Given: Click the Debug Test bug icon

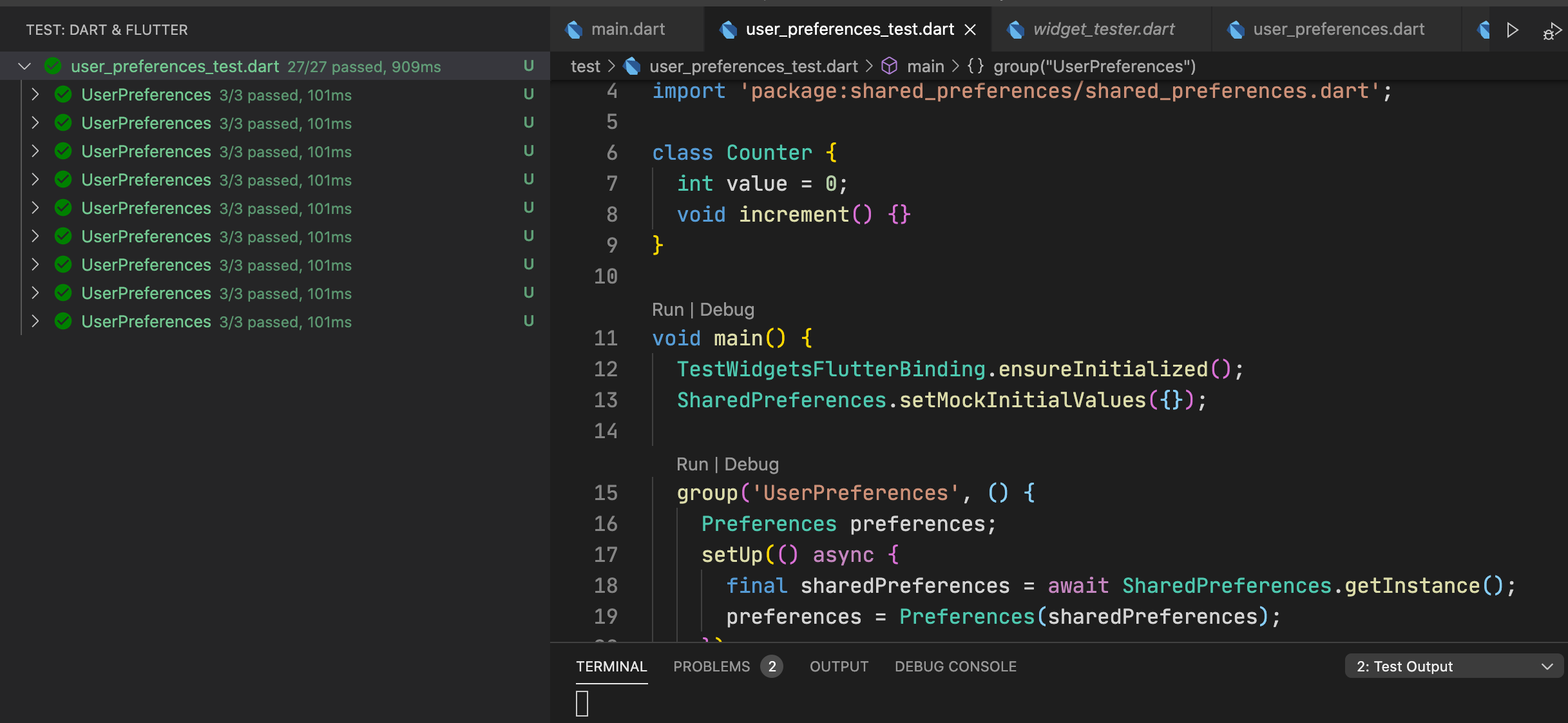Looking at the screenshot, I should [1551, 30].
